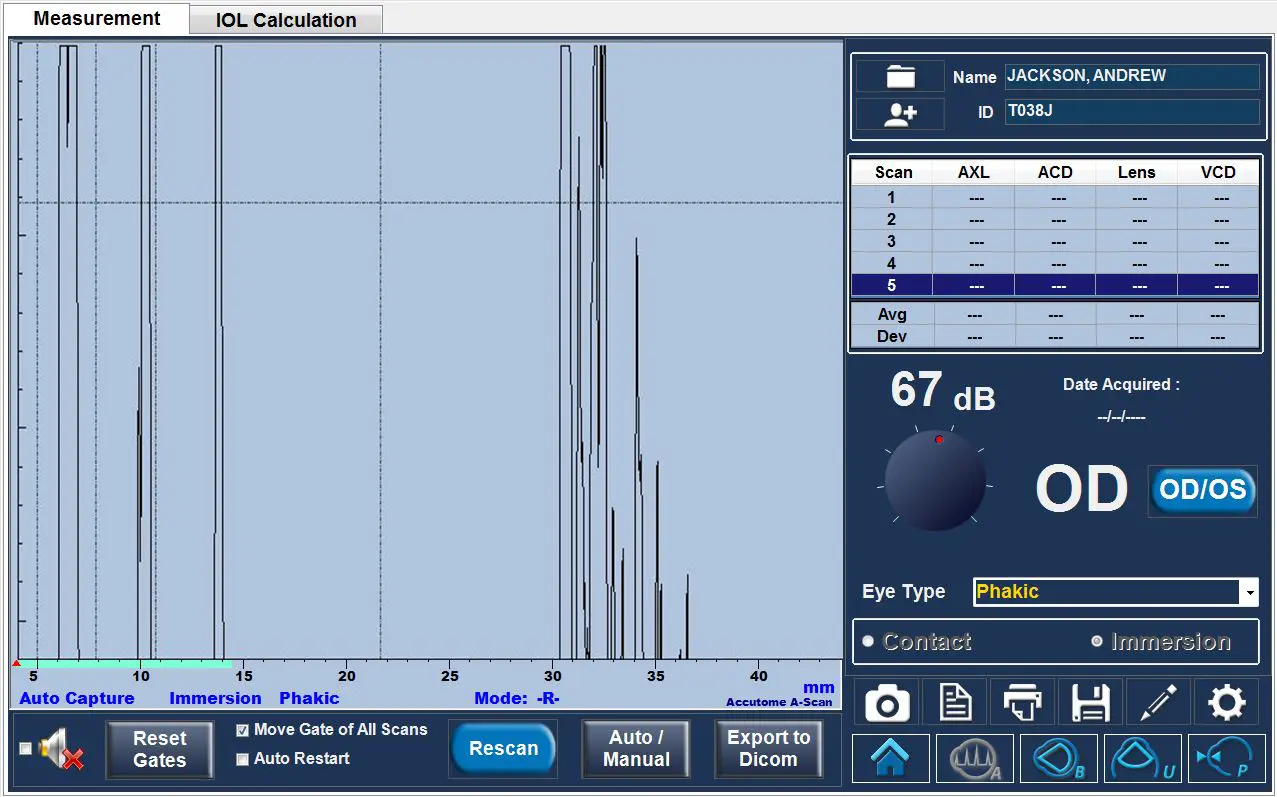Image resolution: width=1277 pixels, height=797 pixels.
Task: Click the Reset Gates button
Action: coord(160,749)
